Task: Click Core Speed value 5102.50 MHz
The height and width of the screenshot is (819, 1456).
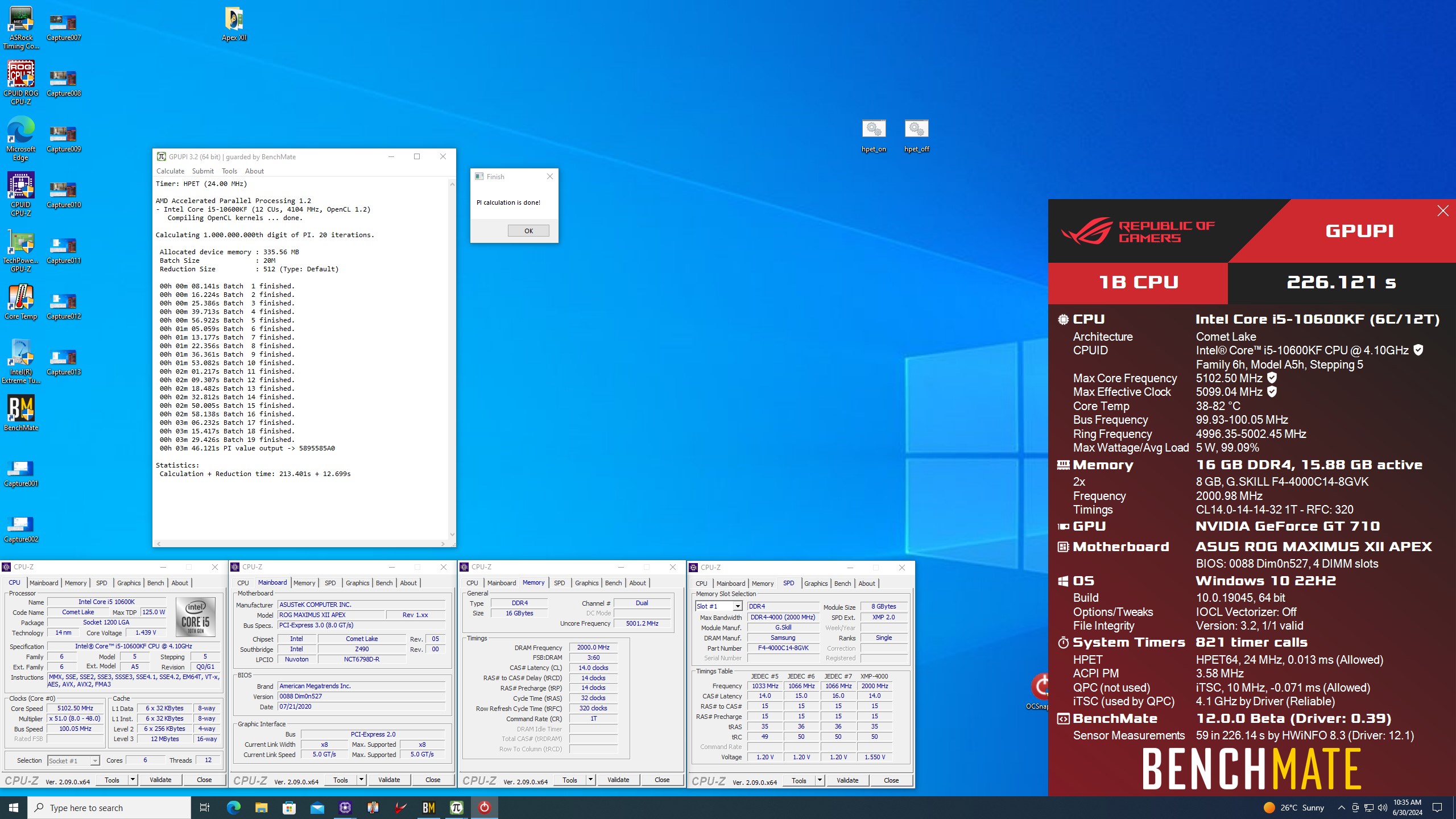Action: point(75,708)
